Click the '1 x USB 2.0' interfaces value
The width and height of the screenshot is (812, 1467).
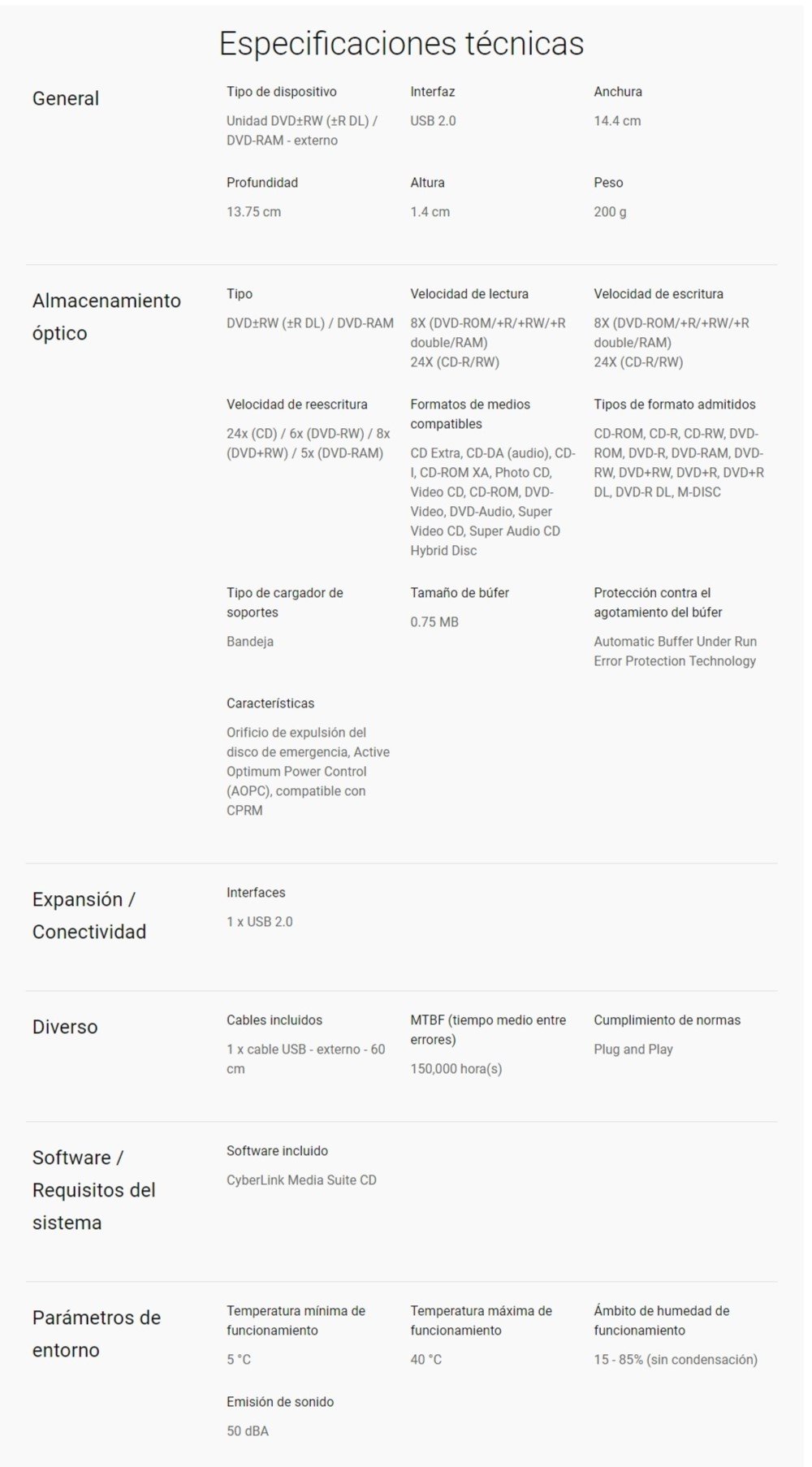coord(260,922)
